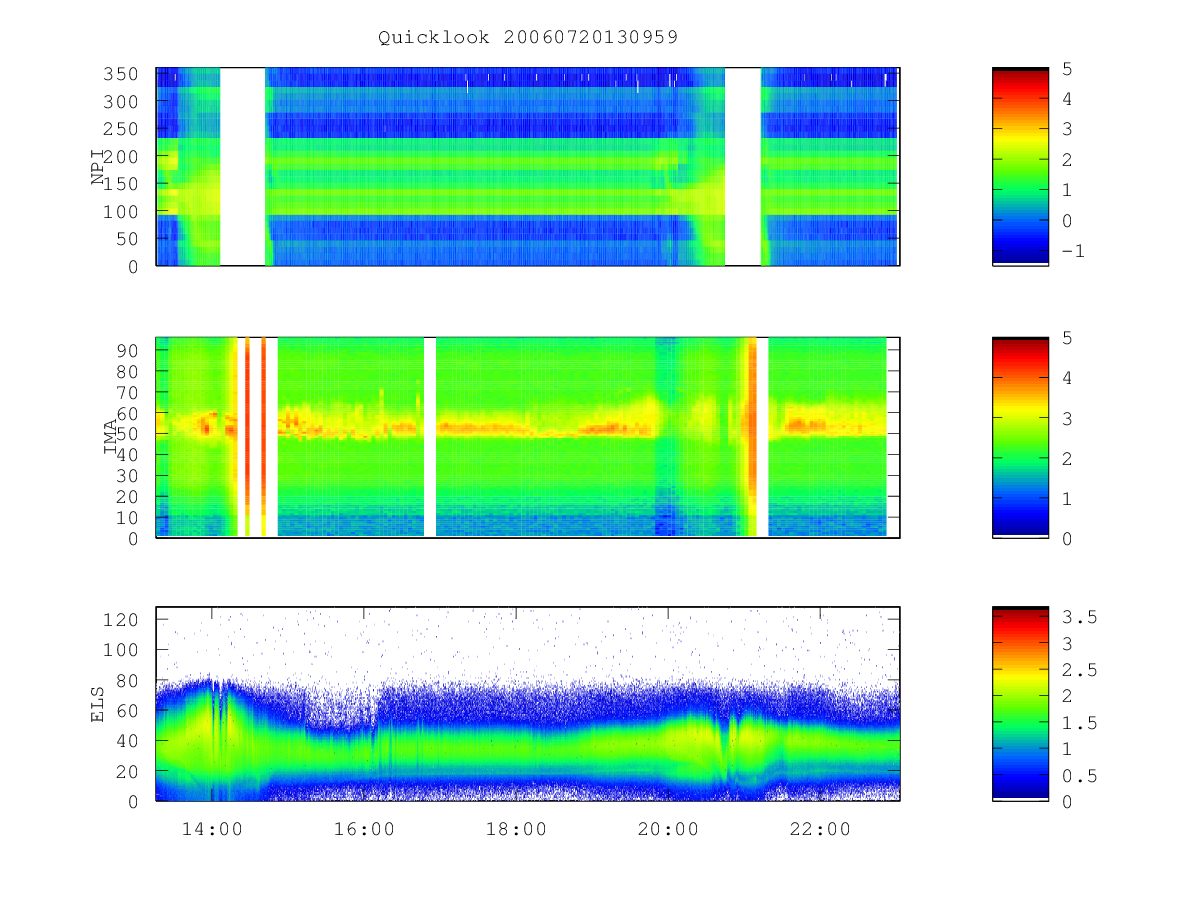Click inside the NPI spectrogram panel
The image size is (1200, 900).
[x=528, y=166]
